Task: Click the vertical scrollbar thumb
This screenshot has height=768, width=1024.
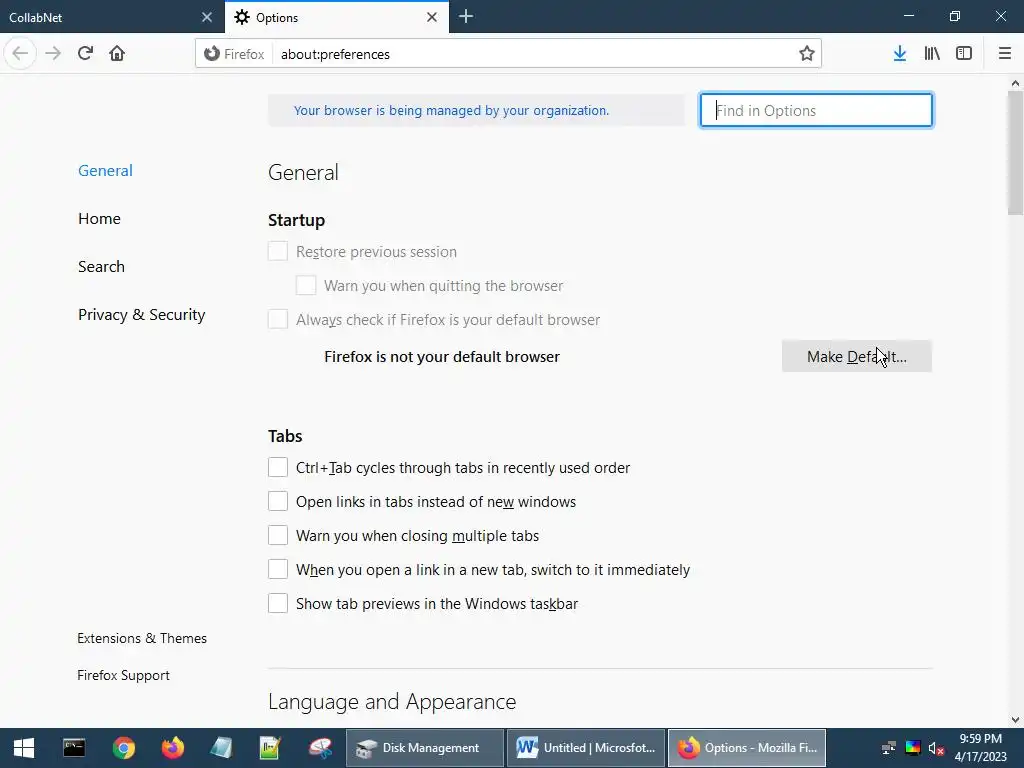Action: point(1015,153)
